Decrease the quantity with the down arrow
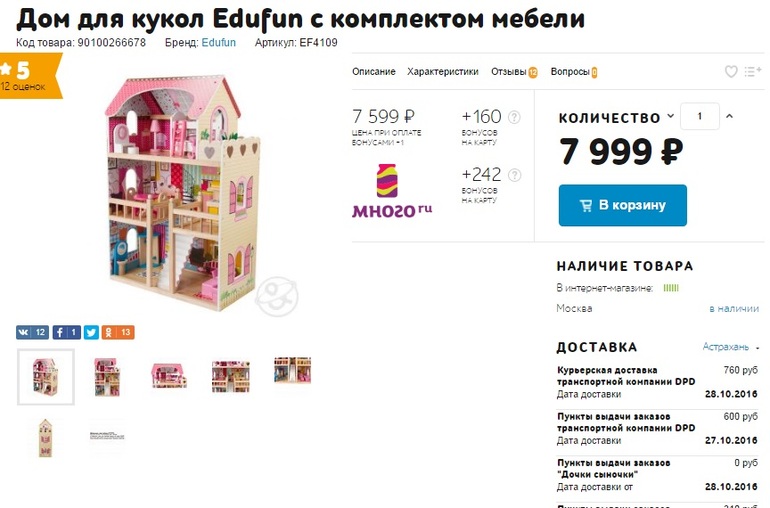Image resolution: width=770 pixels, height=508 pixels. pos(670,116)
